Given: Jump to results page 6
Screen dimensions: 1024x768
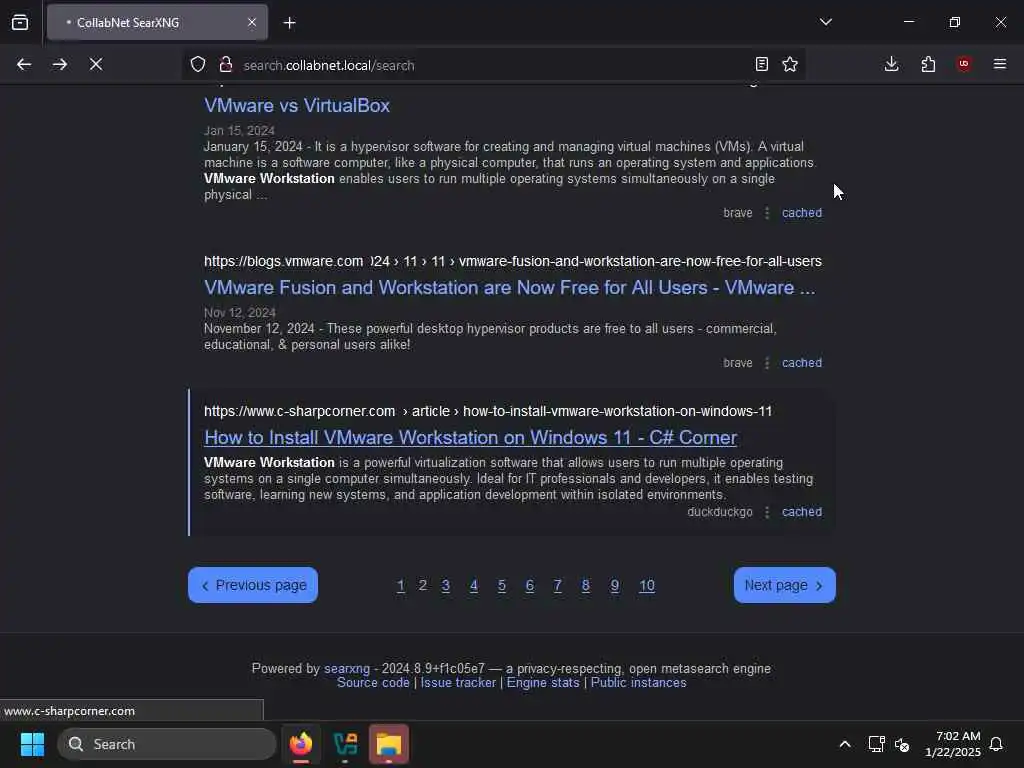Looking at the screenshot, I should pos(530,585).
